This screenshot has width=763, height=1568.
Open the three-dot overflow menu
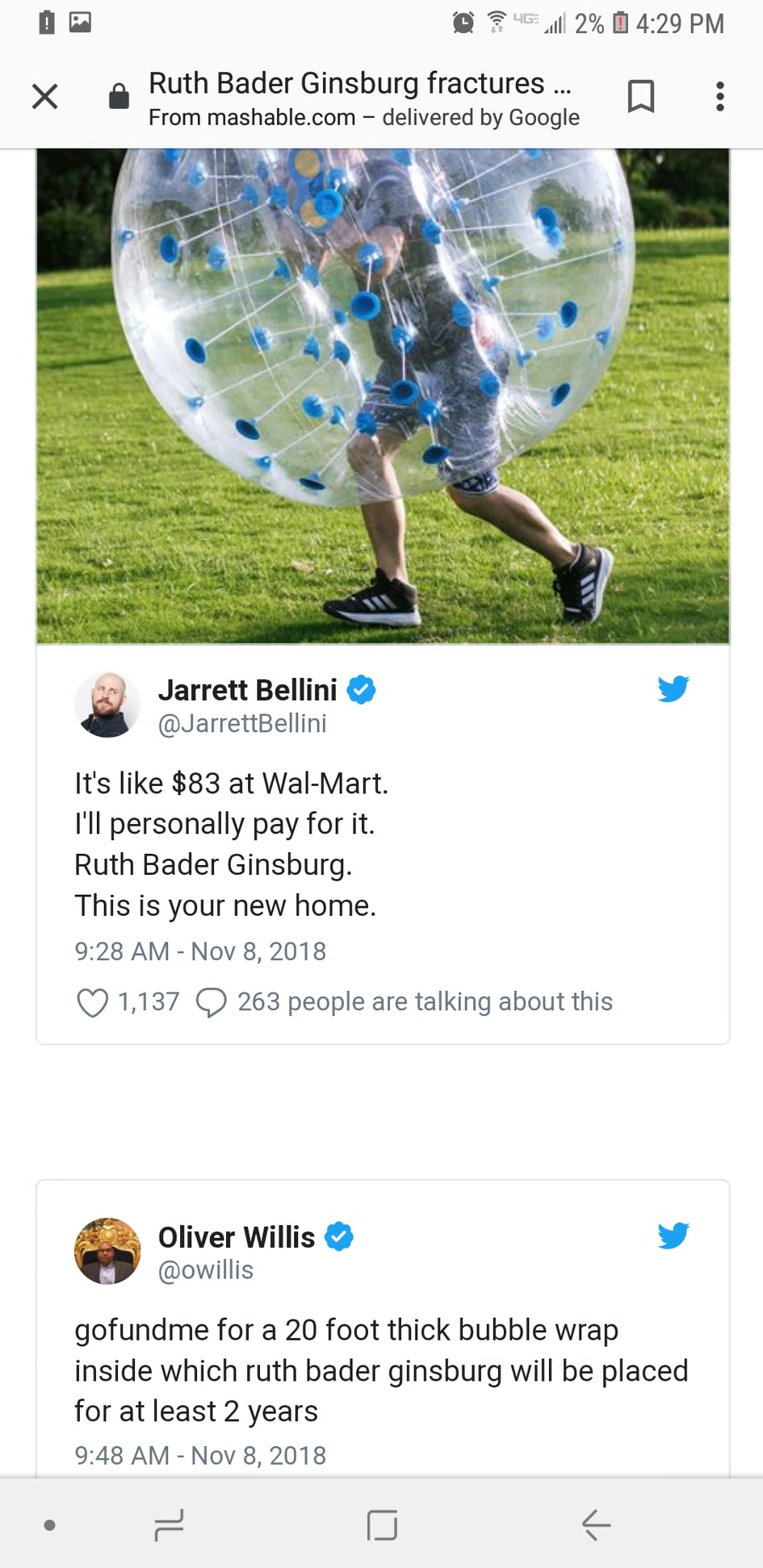click(x=719, y=96)
